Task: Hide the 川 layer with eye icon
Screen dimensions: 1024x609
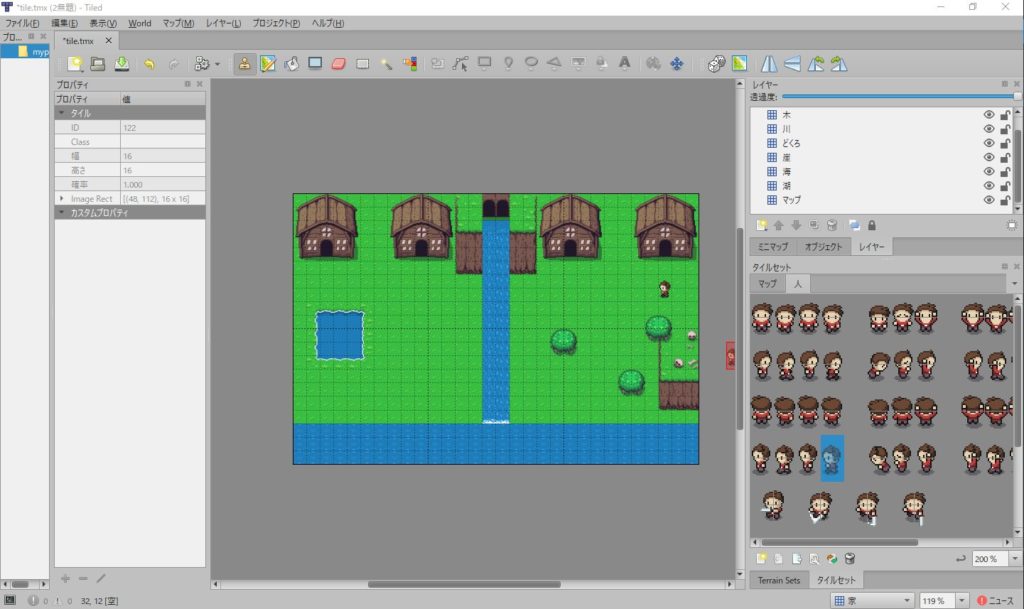Action: pyautogui.click(x=989, y=129)
